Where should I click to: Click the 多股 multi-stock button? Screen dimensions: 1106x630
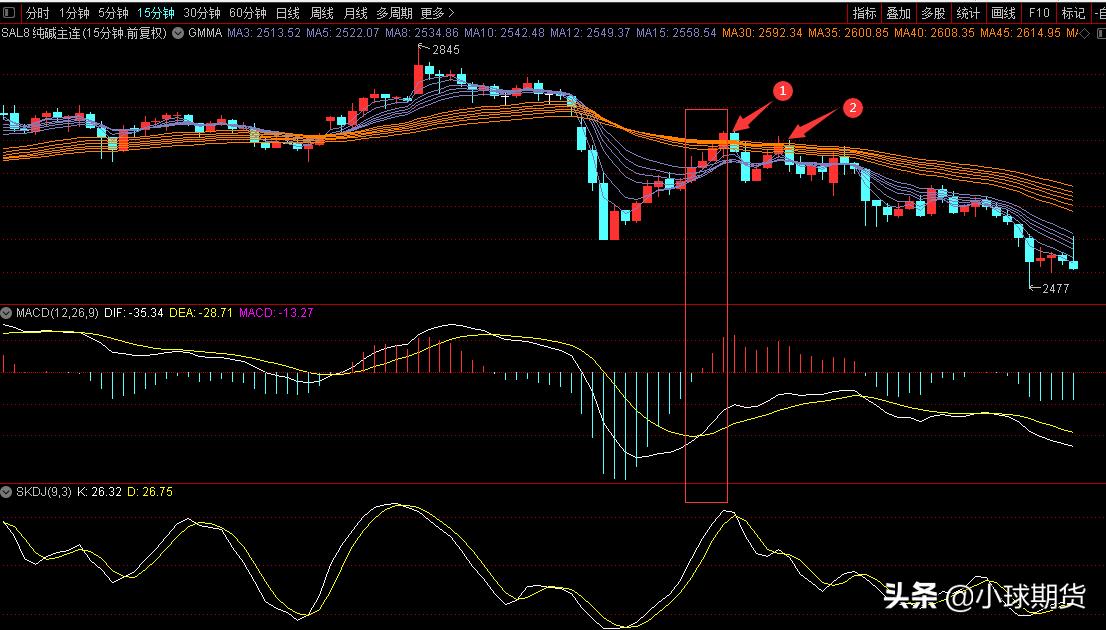pos(933,13)
